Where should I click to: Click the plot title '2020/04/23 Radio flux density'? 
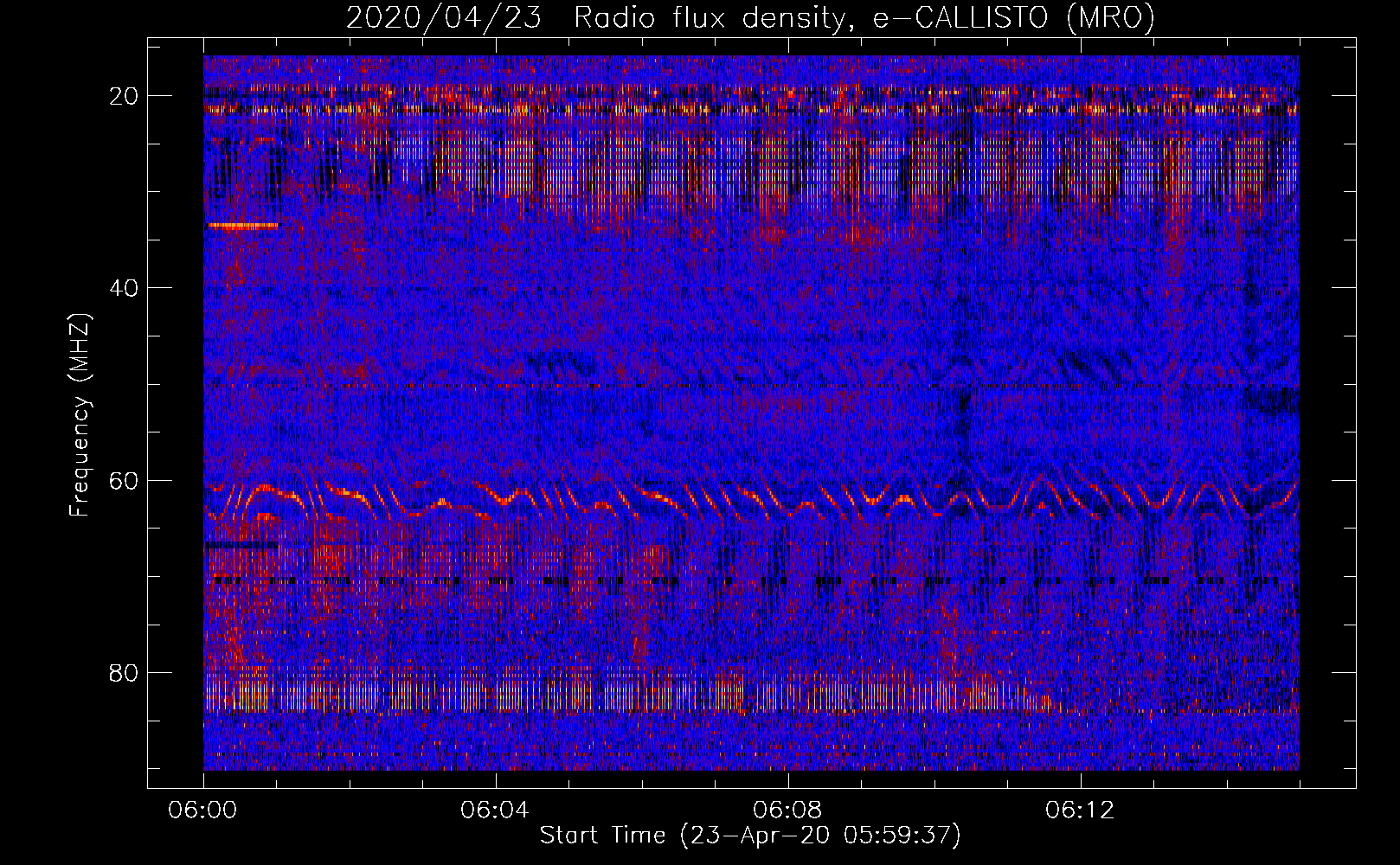594,18
